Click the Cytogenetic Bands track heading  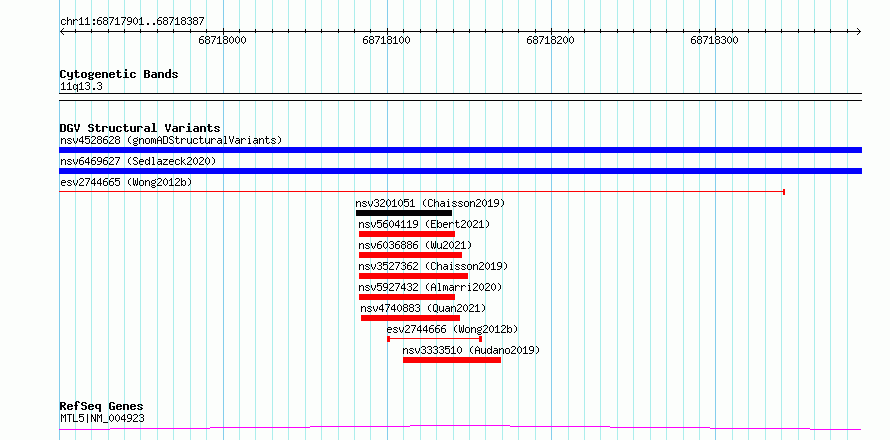pyautogui.click(x=119, y=74)
